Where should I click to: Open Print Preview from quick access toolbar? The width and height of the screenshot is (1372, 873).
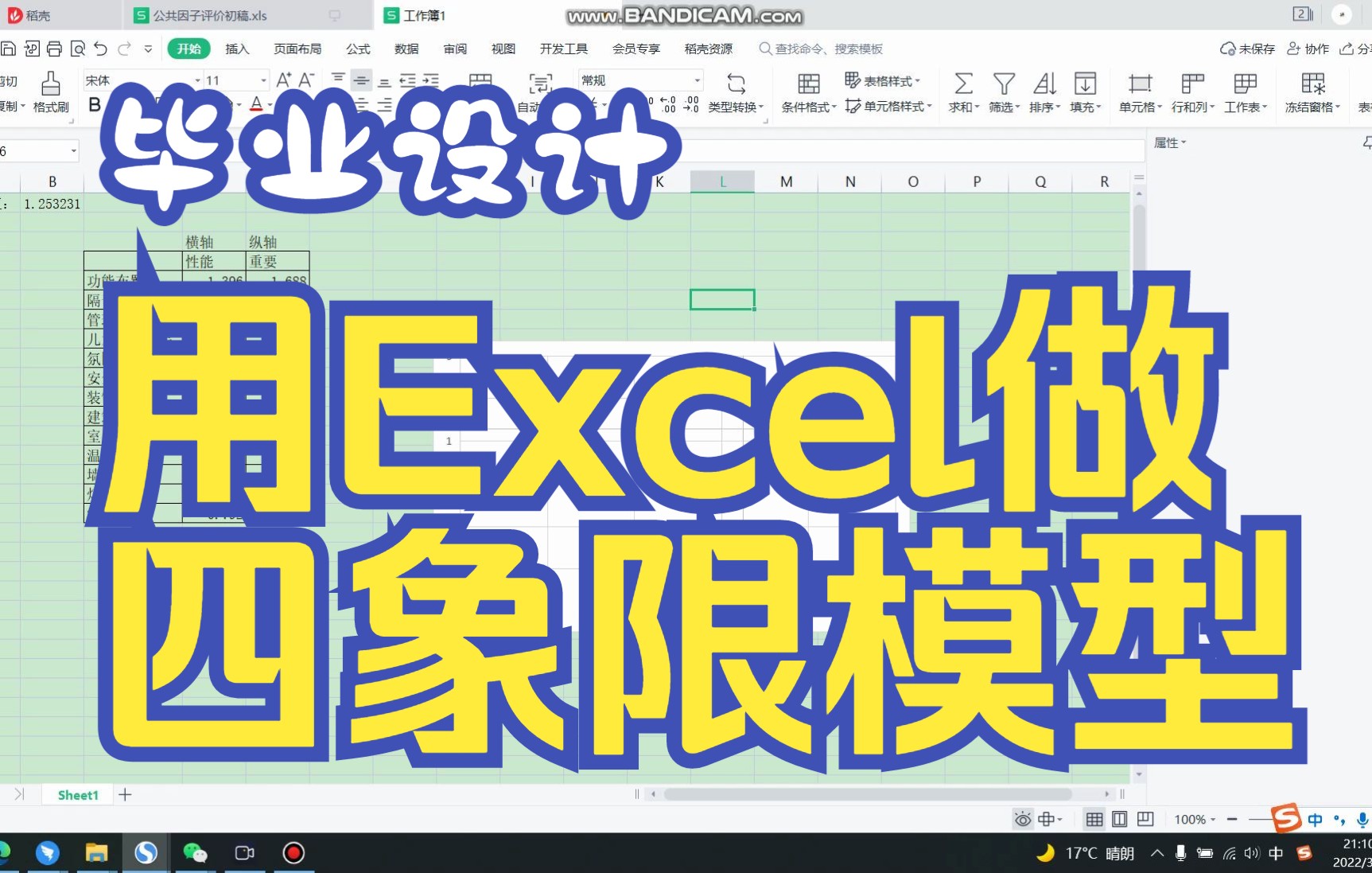coord(77,49)
